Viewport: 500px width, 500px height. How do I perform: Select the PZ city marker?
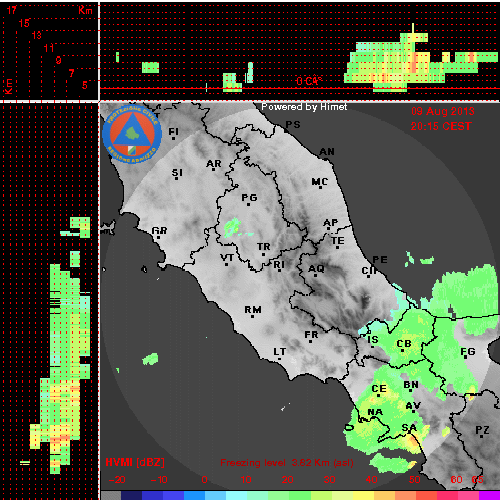pyautogui.click(x=482, y=431)
